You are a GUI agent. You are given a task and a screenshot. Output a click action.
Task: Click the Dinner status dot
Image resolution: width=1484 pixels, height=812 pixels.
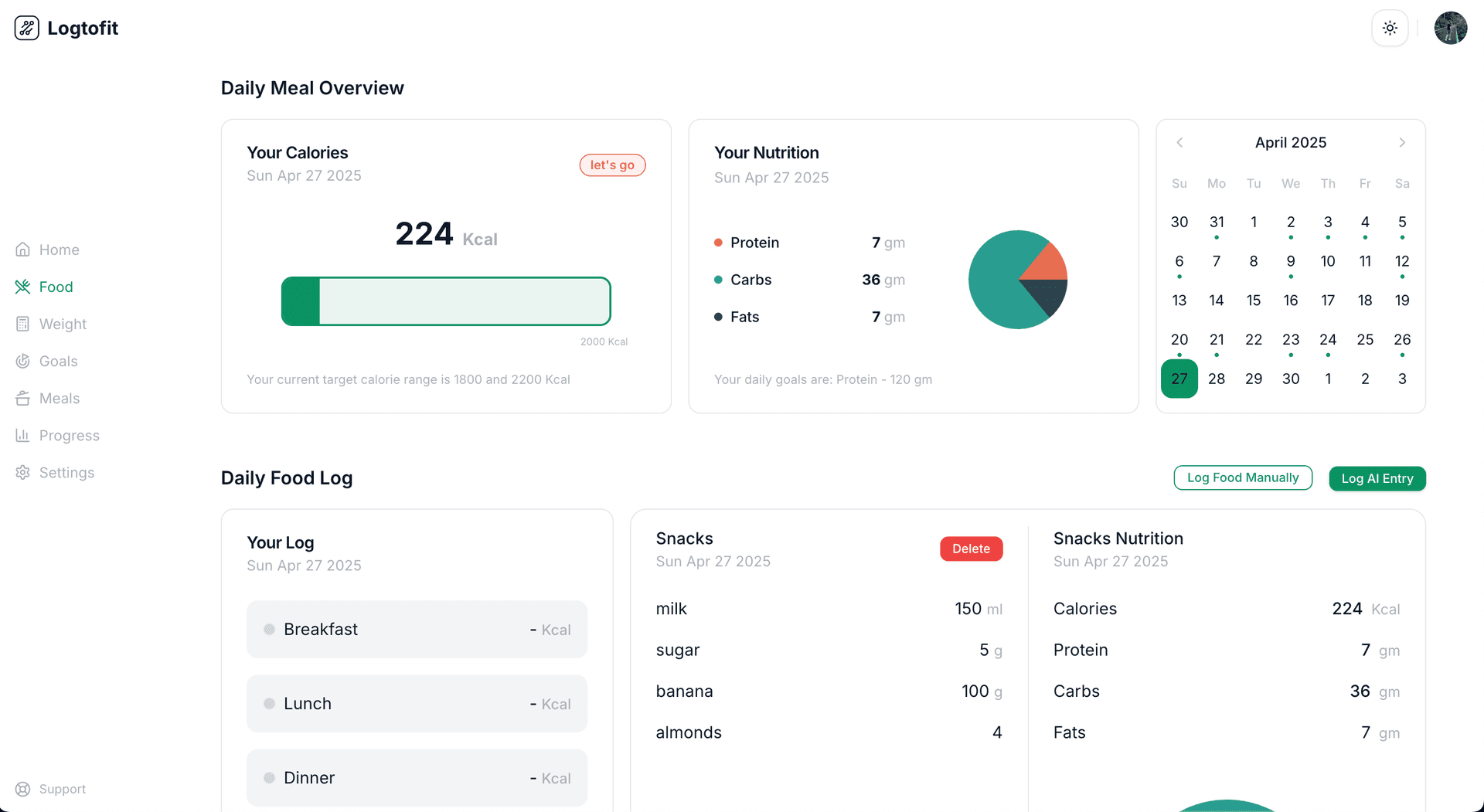point(269,777)
